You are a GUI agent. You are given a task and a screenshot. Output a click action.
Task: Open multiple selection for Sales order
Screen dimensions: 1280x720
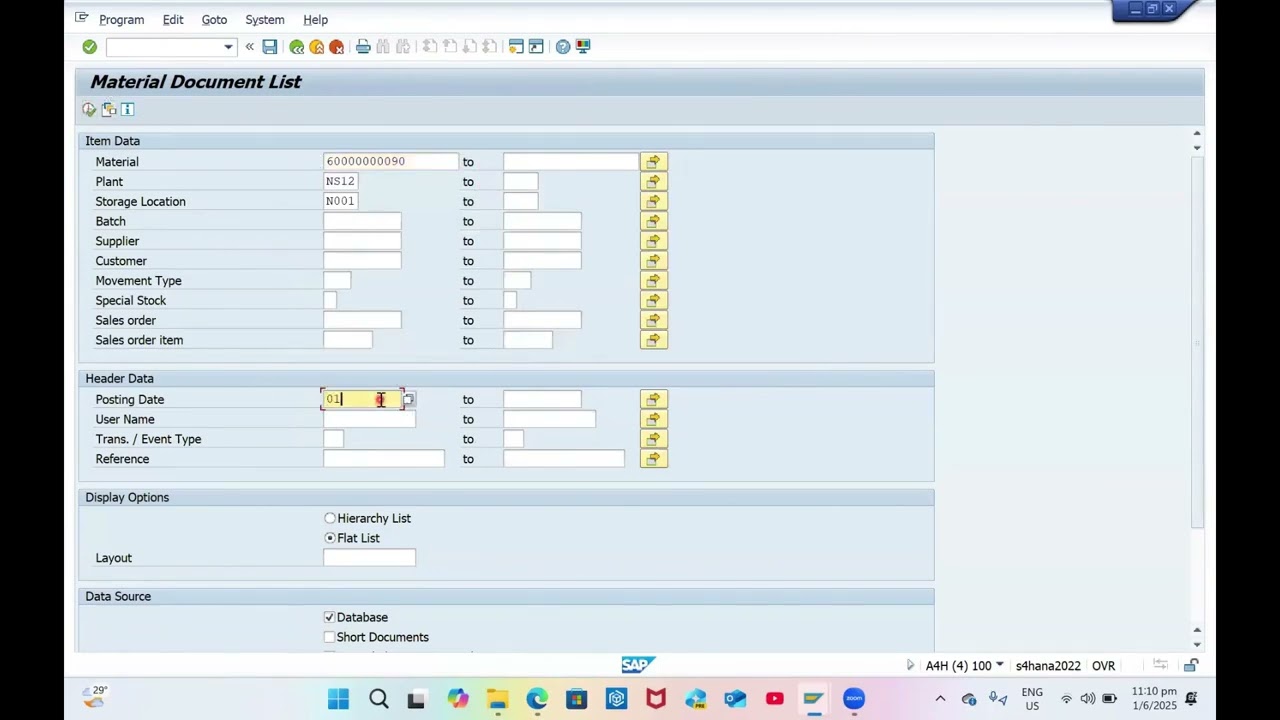point(653,320)
